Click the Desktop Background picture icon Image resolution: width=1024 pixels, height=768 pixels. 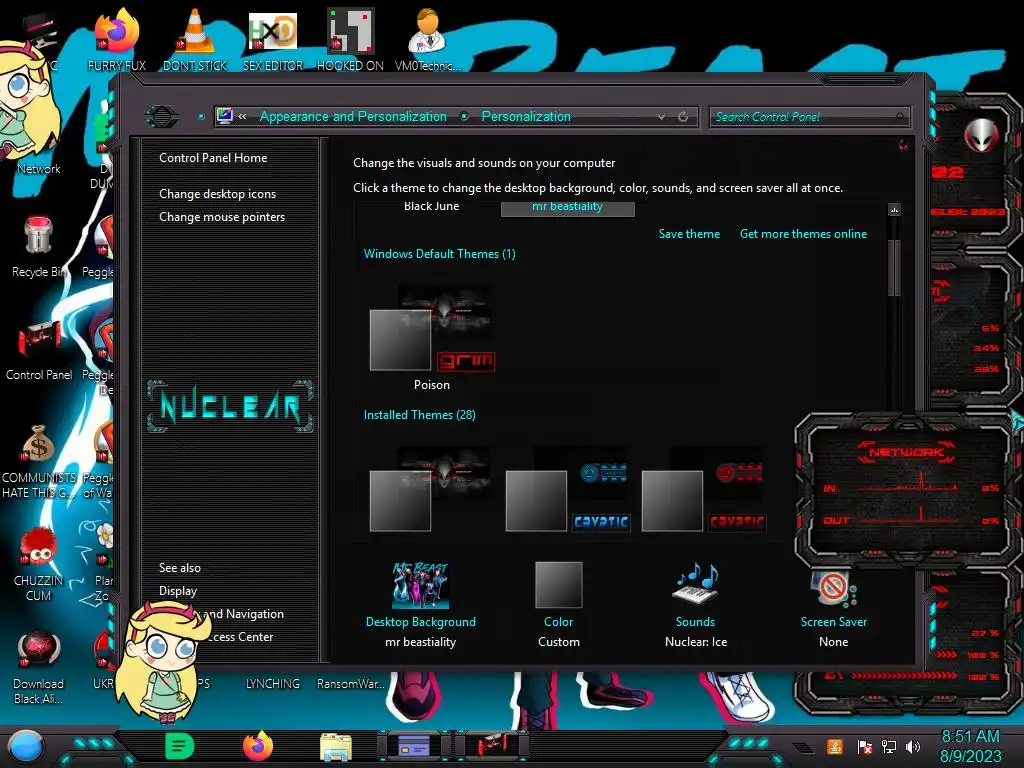click(421, 585)
